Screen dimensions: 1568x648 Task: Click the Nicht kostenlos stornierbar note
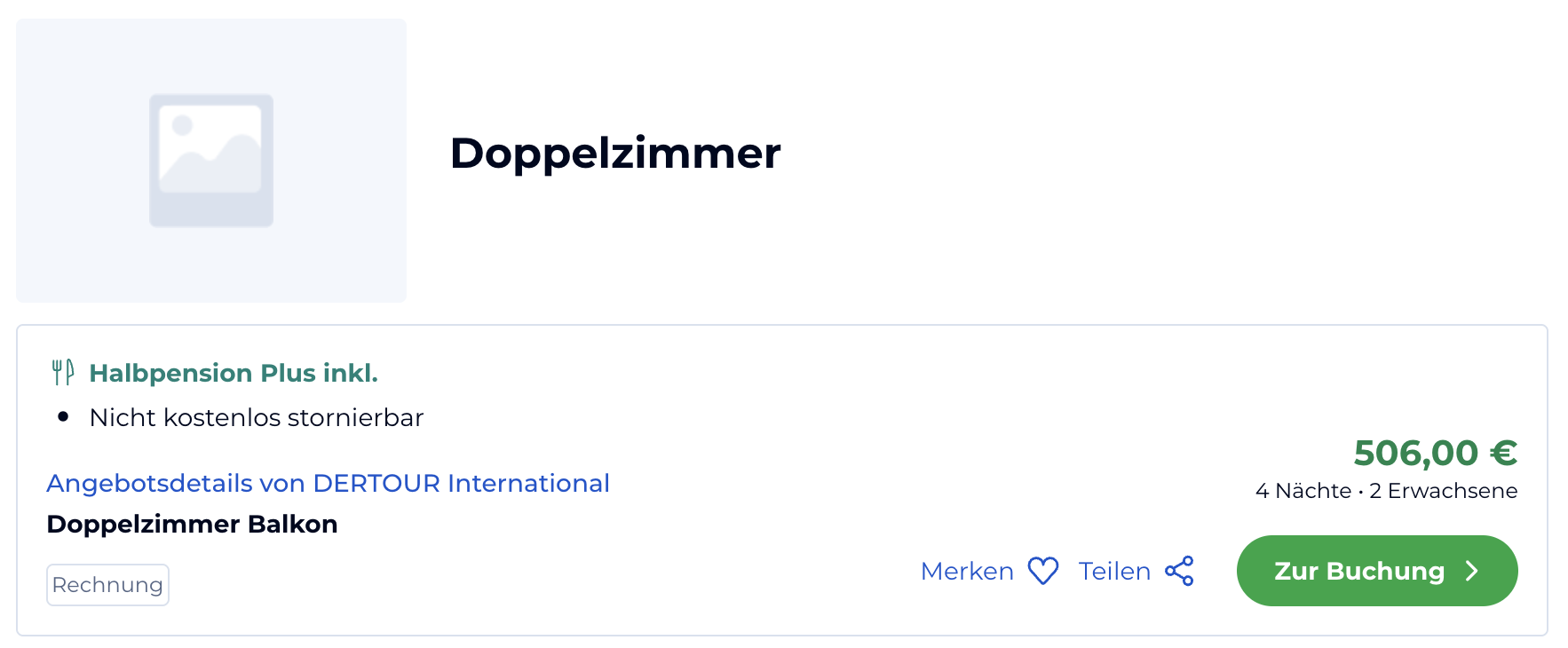[257, 417]
